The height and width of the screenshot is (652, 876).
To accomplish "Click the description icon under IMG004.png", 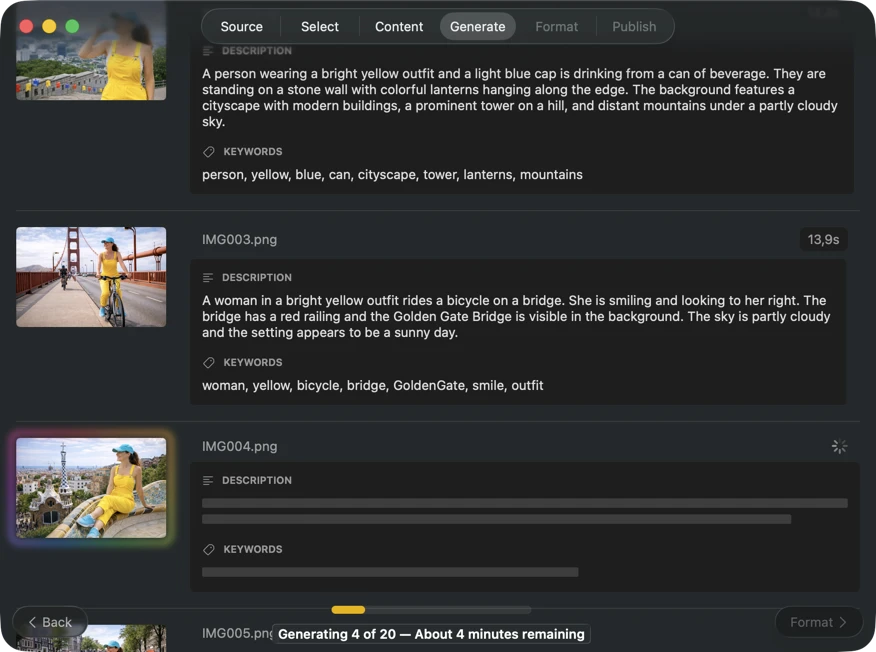I will [208, 481].
